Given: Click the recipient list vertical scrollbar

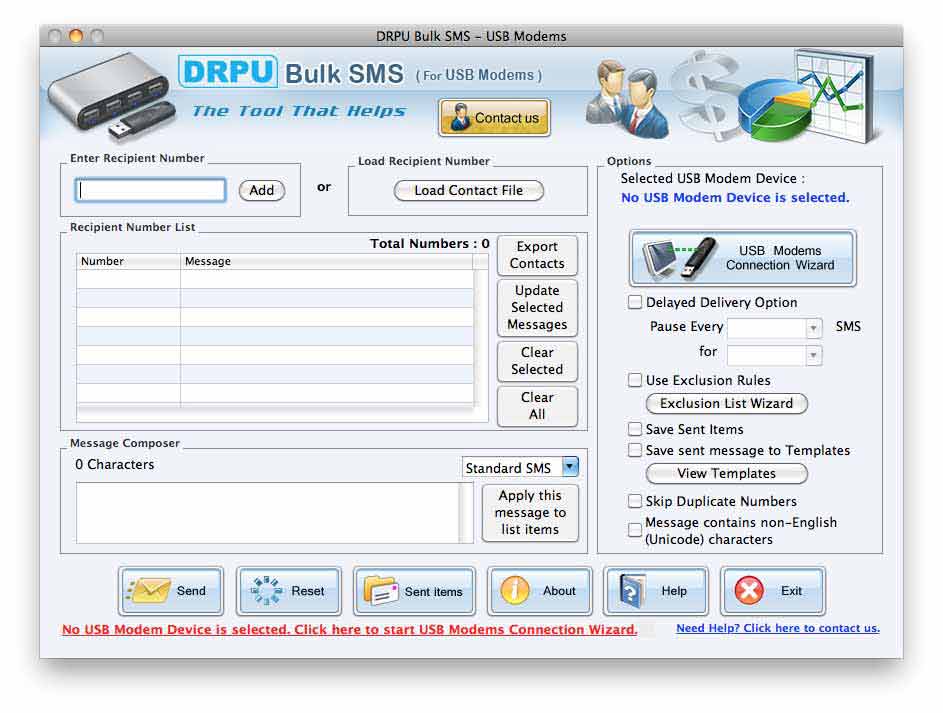Looking at the screenshot, I should (480, 337).
